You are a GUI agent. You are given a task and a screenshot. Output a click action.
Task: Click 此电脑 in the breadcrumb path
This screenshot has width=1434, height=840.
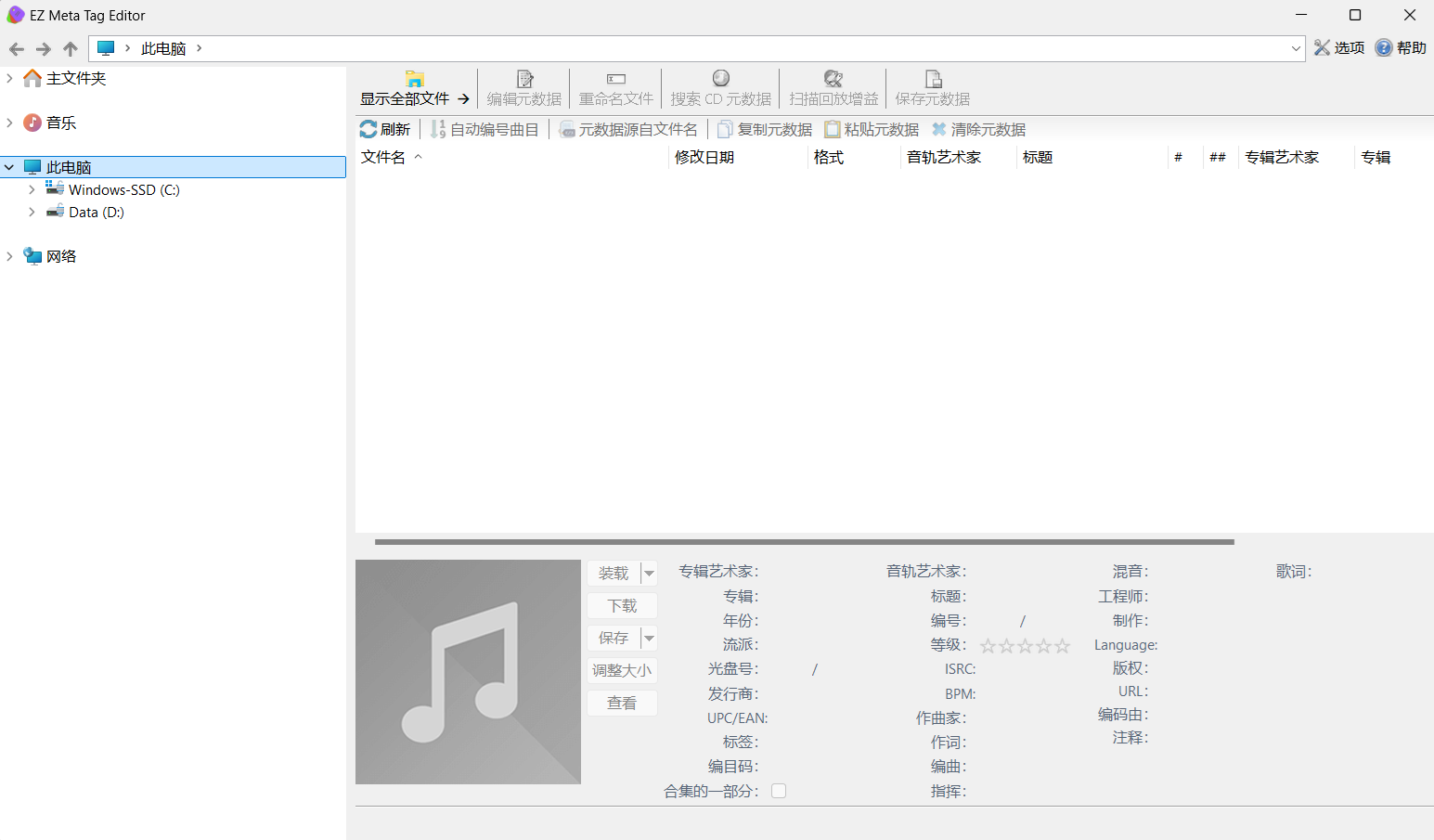[x=163, y=48]
